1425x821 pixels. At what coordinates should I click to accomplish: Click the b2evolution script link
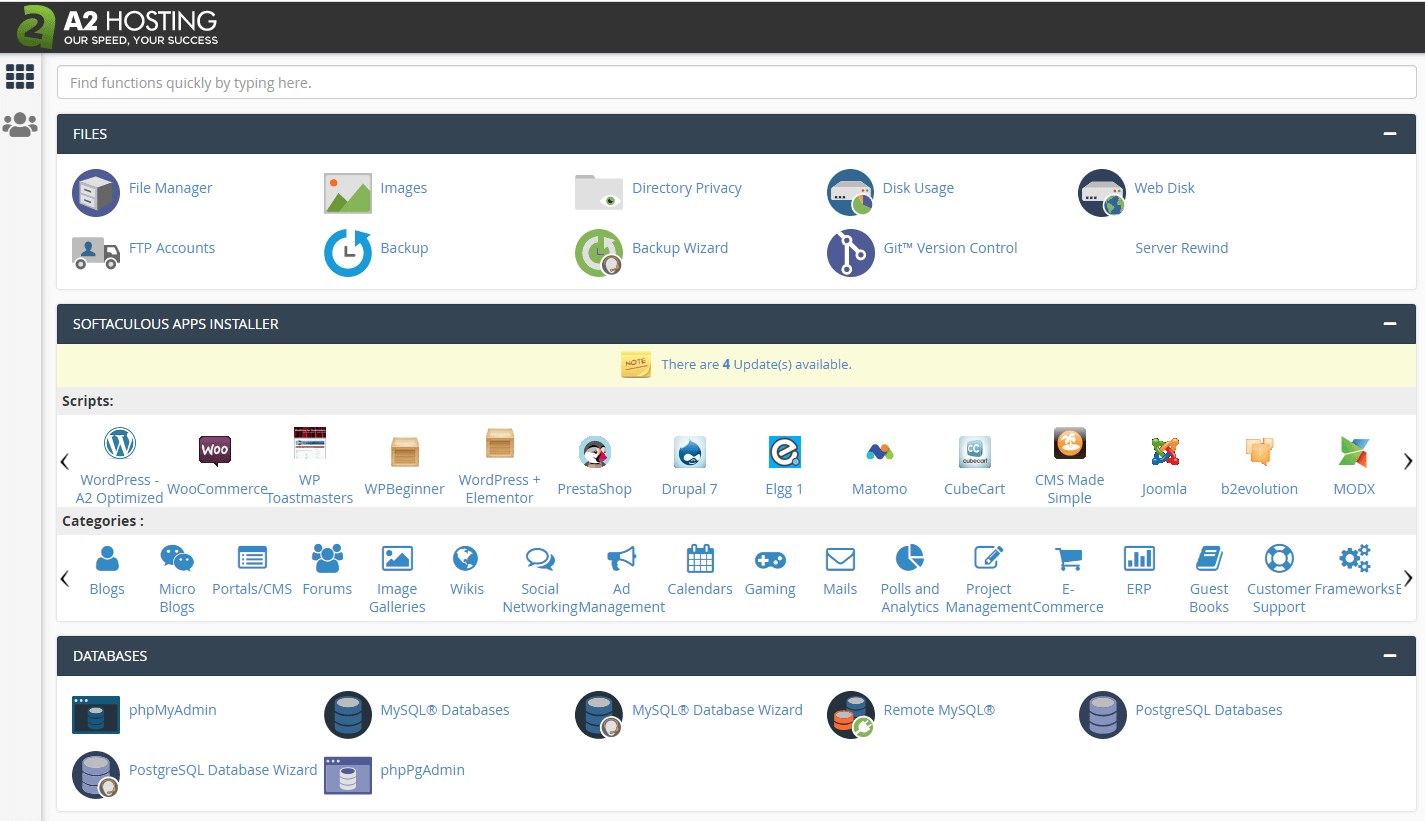[x=1259, y=489]
